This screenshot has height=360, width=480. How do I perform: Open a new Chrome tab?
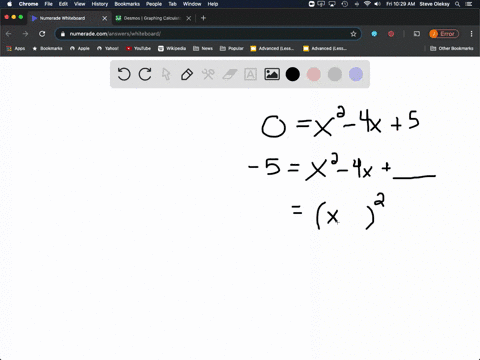coord(204,18)
